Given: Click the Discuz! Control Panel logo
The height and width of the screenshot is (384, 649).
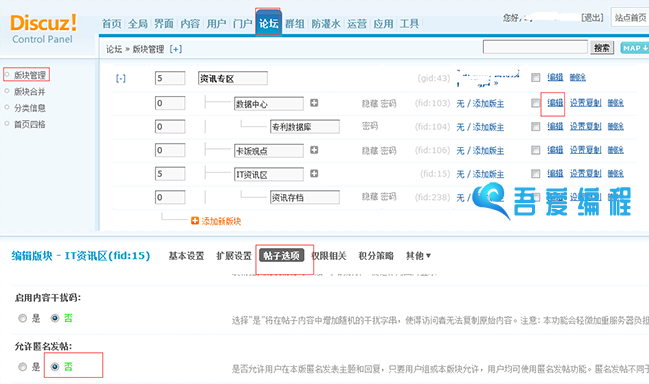Looking at the screenshot, I should click(43, 29).
